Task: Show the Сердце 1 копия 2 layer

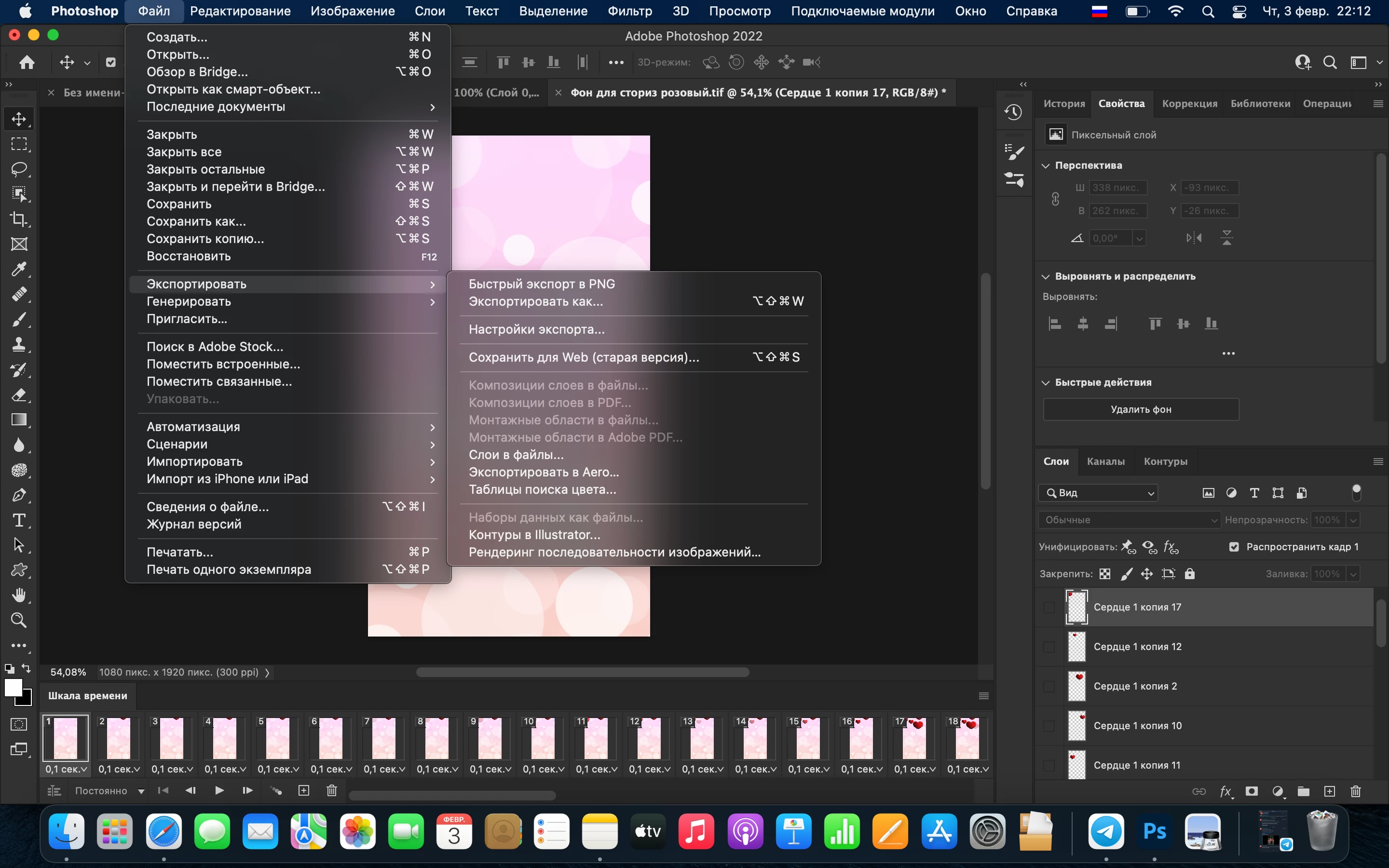Action: pyautogui.click(x=1049, y=687)
